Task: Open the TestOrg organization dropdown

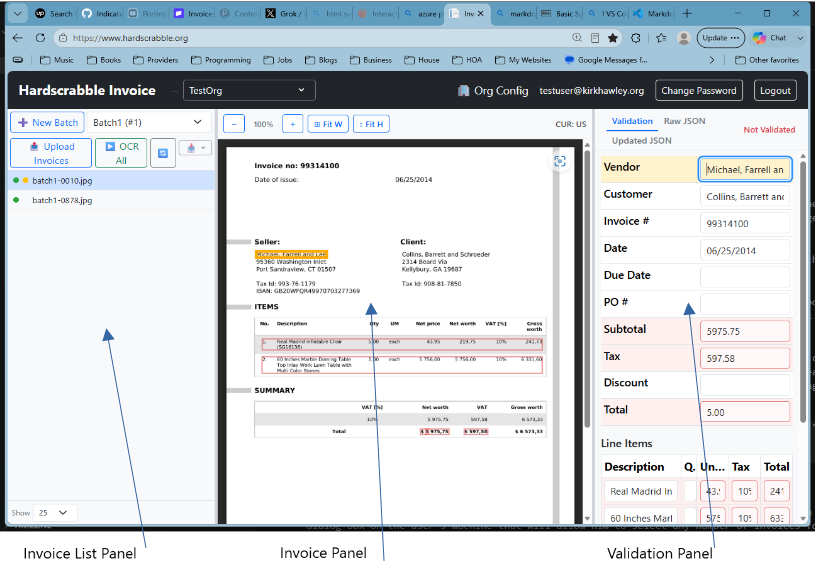Action: pos(249,90)
